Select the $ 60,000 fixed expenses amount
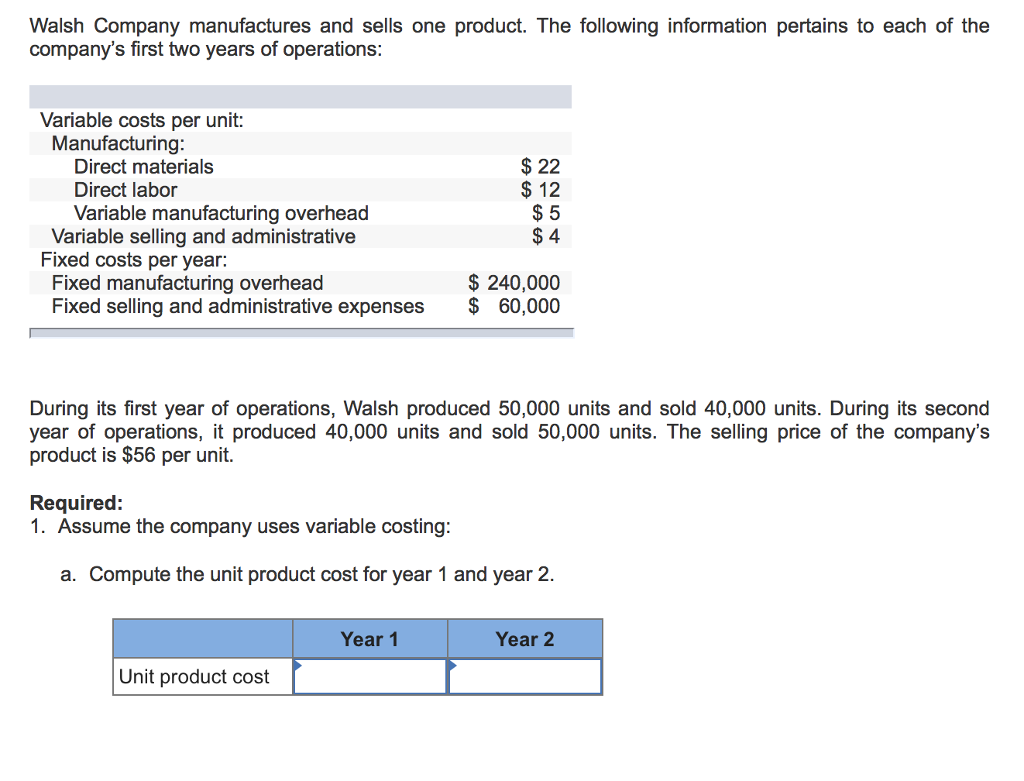The image size is (1024, 781). pyautogui.click(x=515, y=306)
